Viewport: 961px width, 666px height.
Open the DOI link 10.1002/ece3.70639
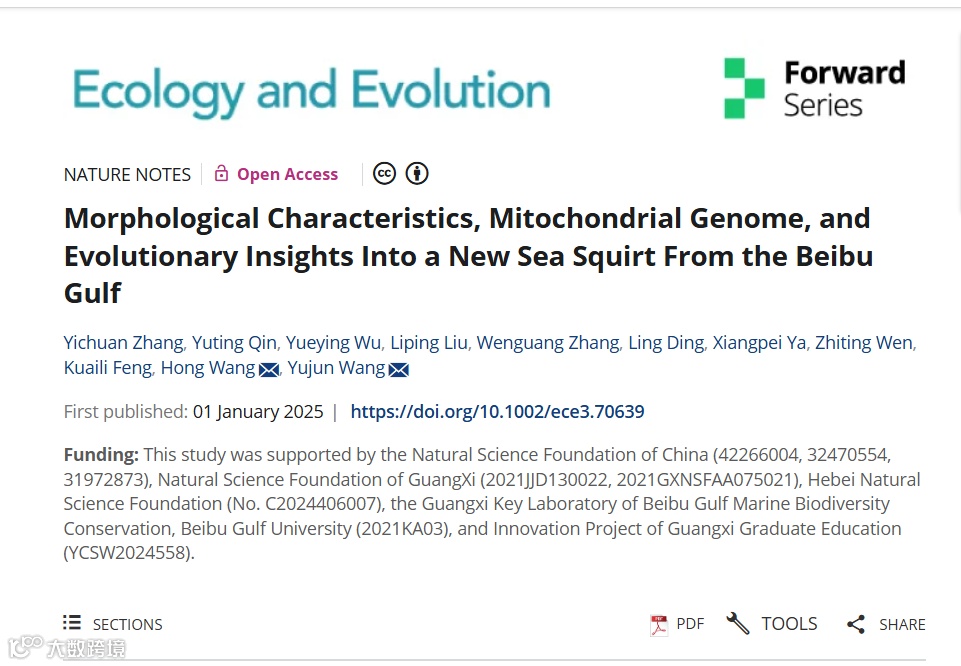pyautogui.click(x=497, y=411)
